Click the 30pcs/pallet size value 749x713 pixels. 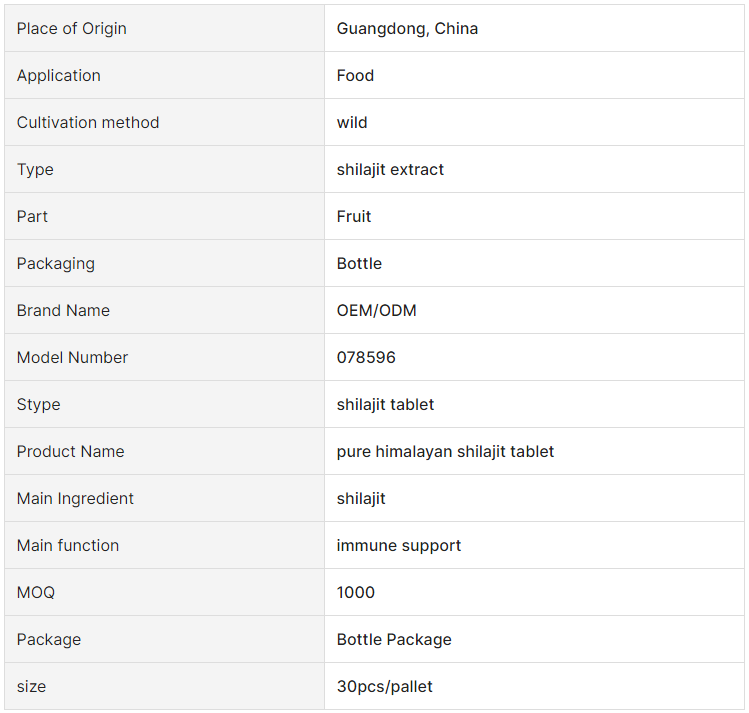[x=385, y=686]
